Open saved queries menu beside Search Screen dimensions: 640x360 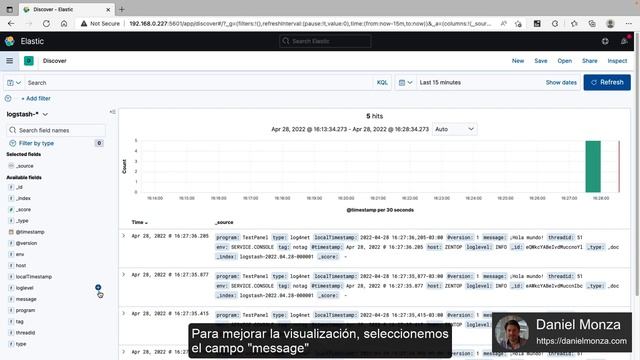point(14,82)
